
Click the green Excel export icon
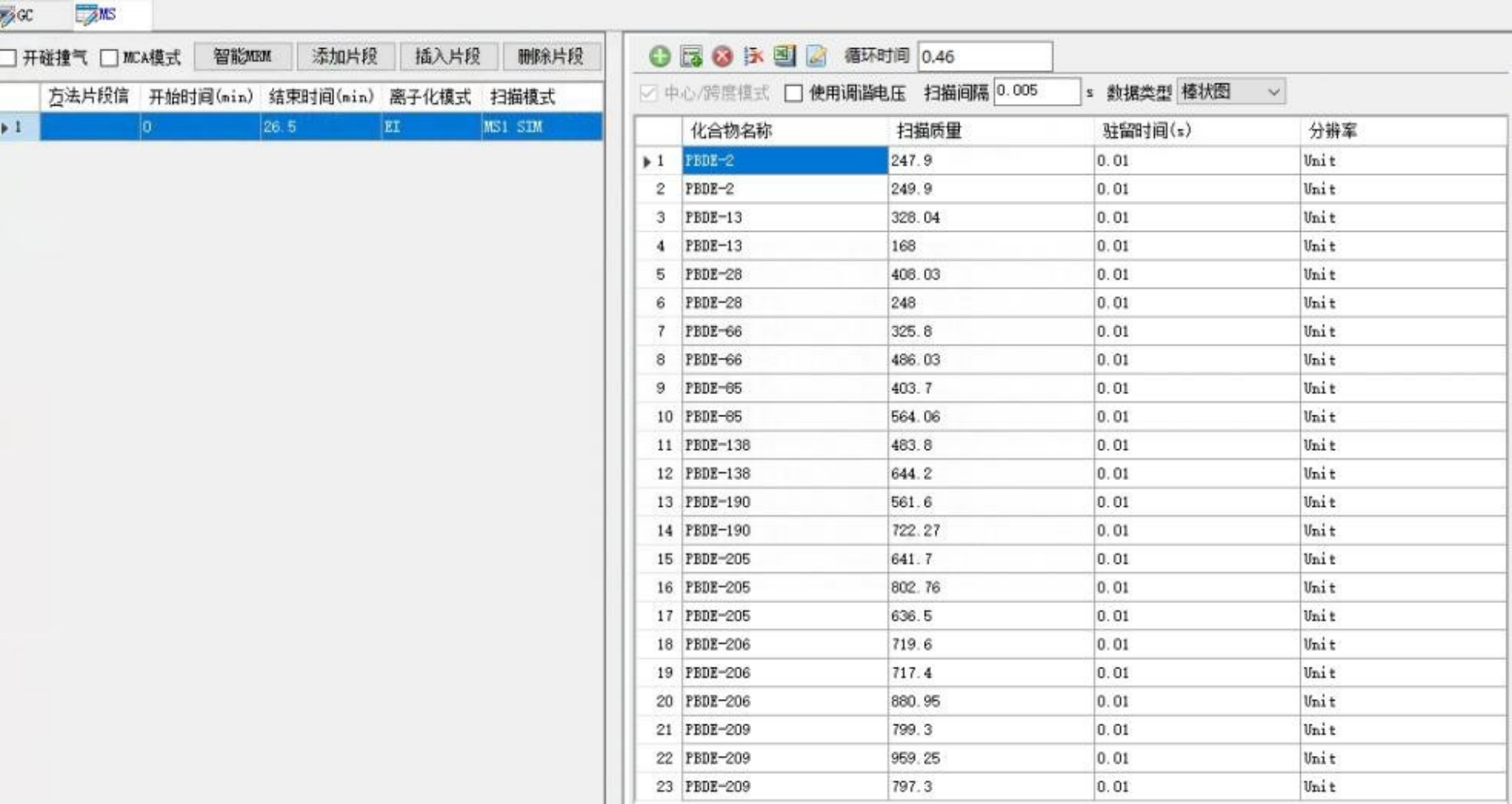[784, 56]
